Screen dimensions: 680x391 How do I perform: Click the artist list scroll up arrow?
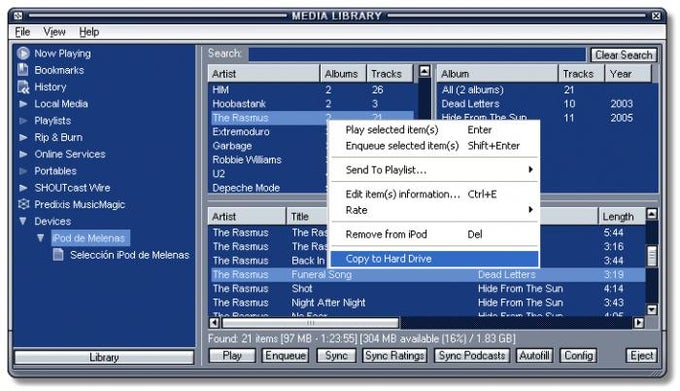[x=424, y=71]
